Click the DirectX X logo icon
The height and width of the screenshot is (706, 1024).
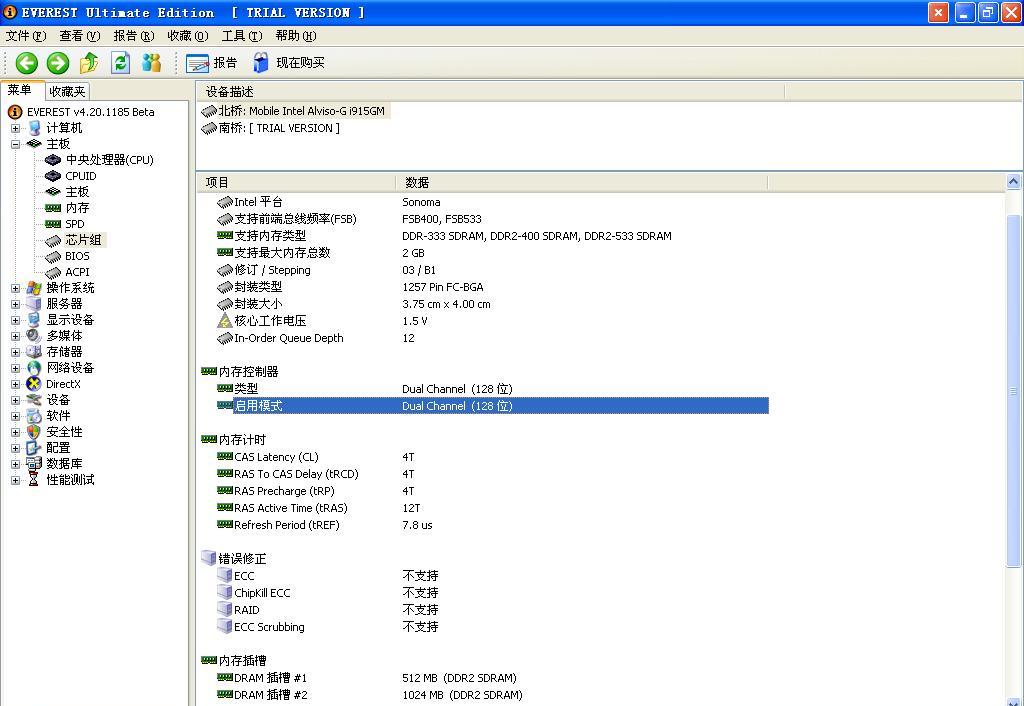tap(34, 384)
